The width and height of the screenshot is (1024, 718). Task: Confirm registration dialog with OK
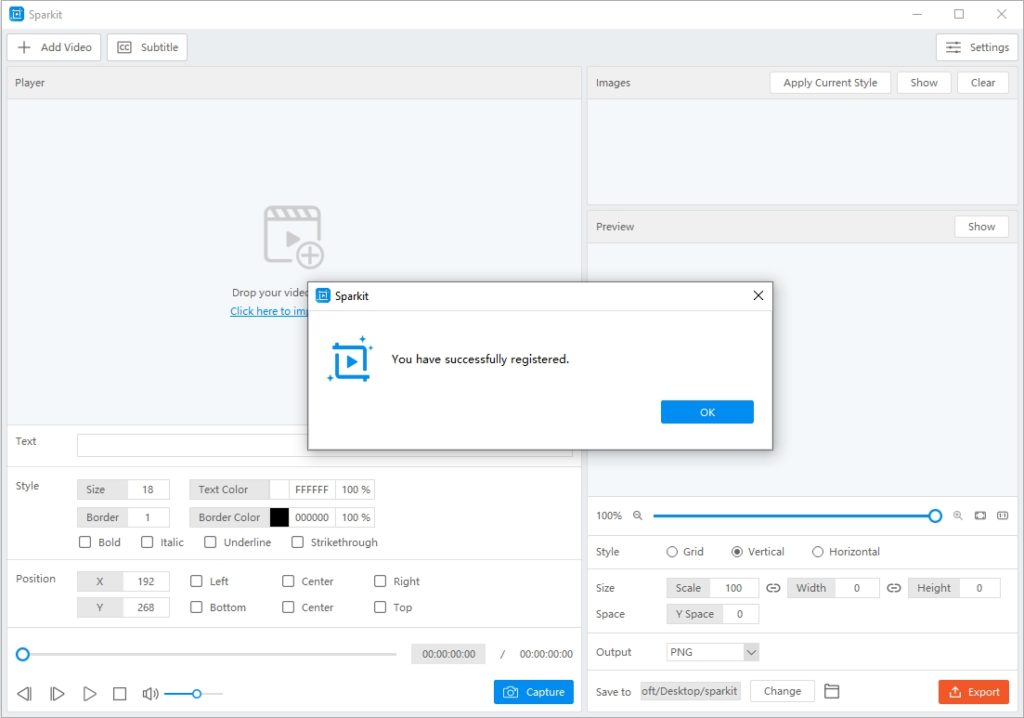click(x=707, y=412)
